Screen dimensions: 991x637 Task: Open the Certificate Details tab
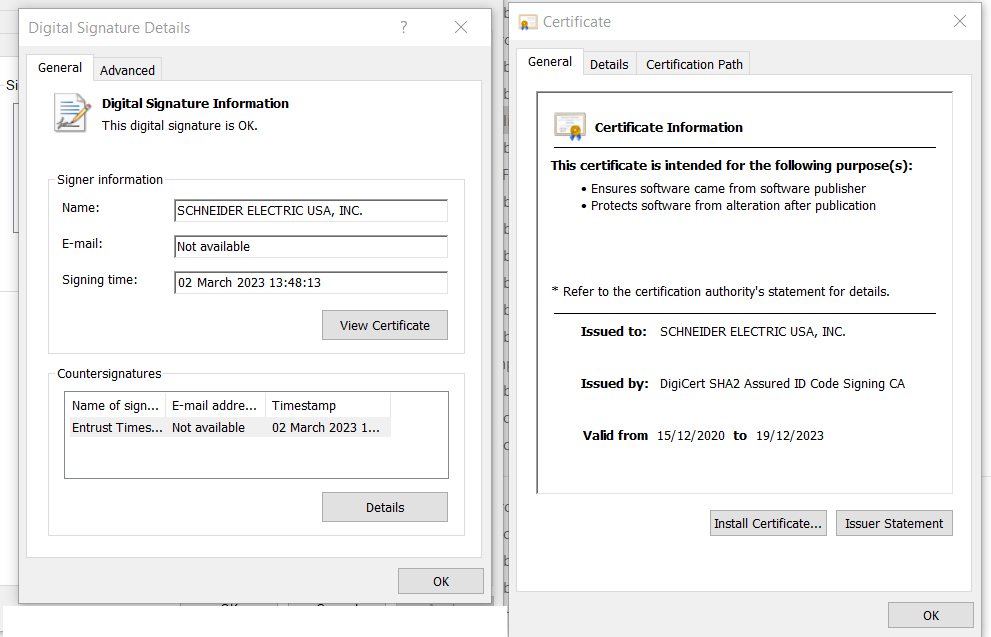(609, 64)
